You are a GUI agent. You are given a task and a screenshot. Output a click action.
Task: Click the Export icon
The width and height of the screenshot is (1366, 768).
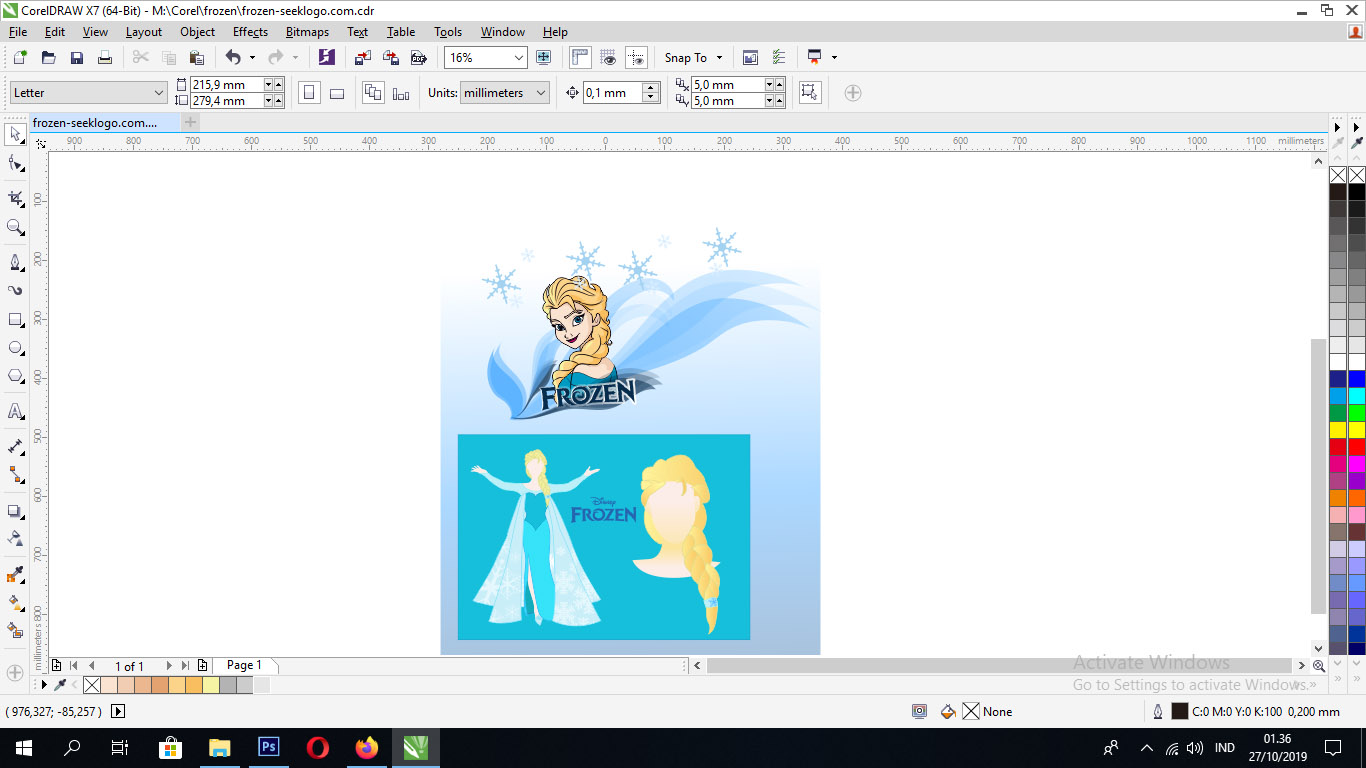(391, 58)
